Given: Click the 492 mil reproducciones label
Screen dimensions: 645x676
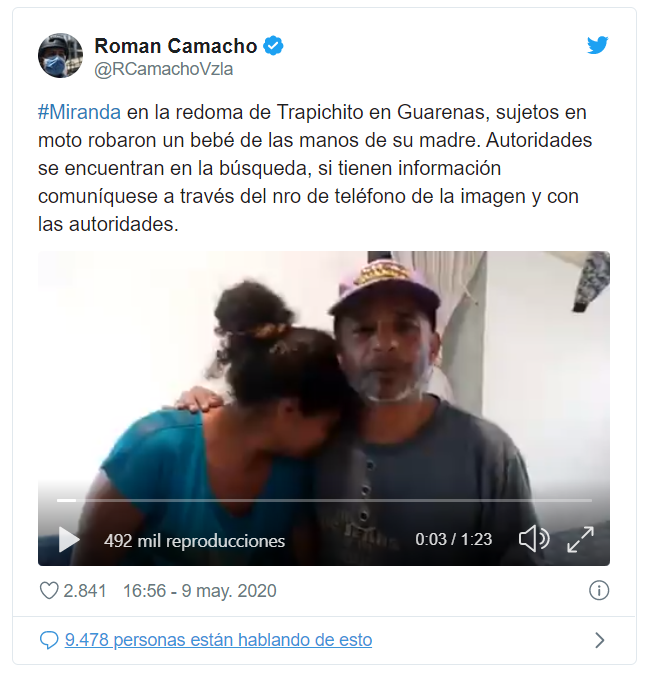Looking at the screenshot, I should 194,541.
